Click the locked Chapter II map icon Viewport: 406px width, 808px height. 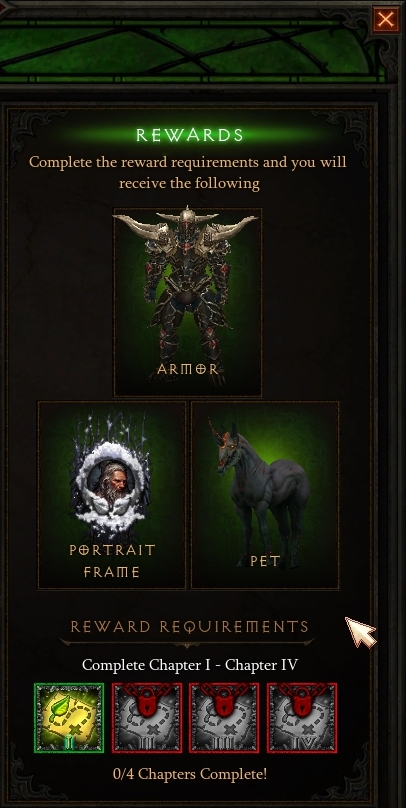click(147, 717)
